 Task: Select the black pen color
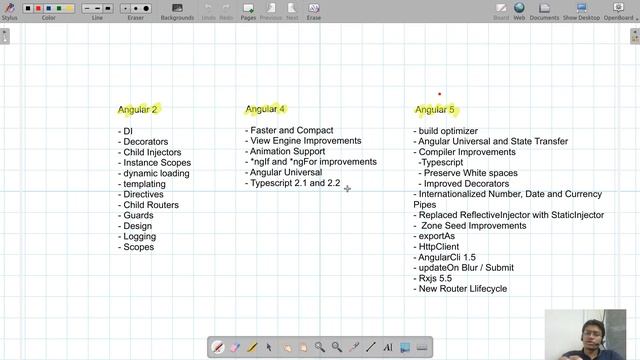[x=28, y=8]
